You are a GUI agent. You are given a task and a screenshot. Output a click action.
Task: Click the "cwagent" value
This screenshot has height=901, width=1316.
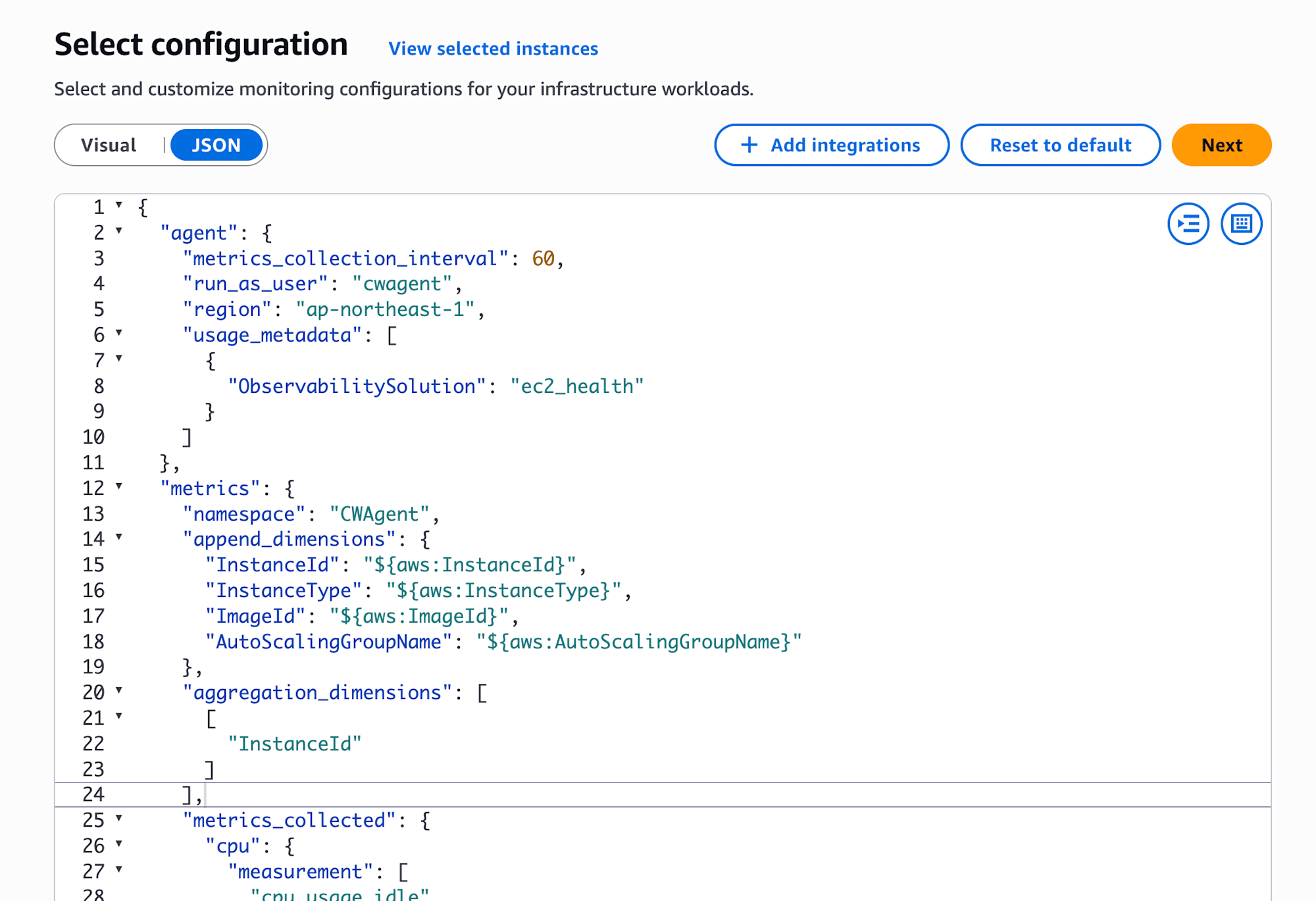coord(401,284)
